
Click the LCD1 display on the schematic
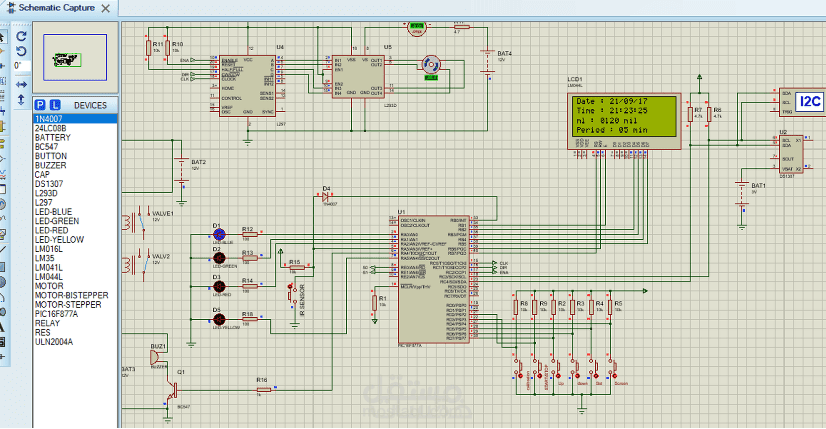click(624, 121)
